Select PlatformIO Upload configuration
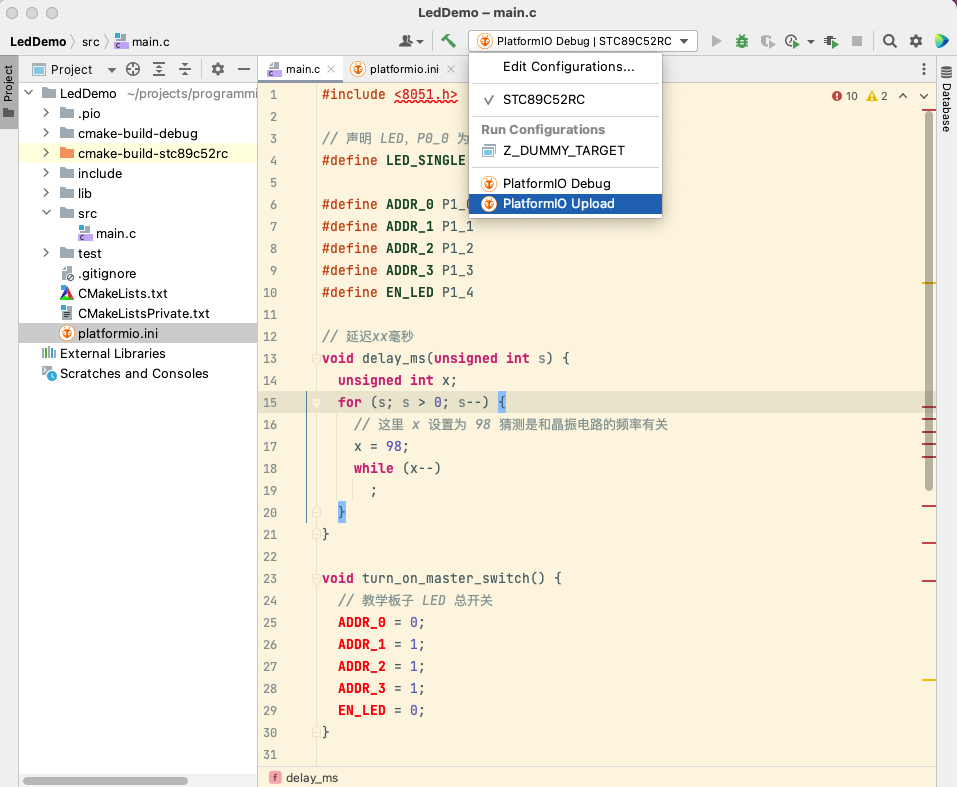Screen dimensions: 957x787 (558, 204)
